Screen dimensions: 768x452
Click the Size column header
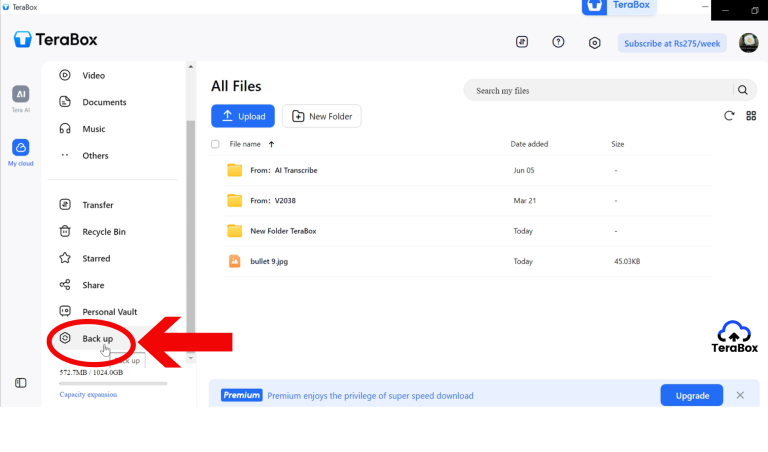click(x=618, y=144)
